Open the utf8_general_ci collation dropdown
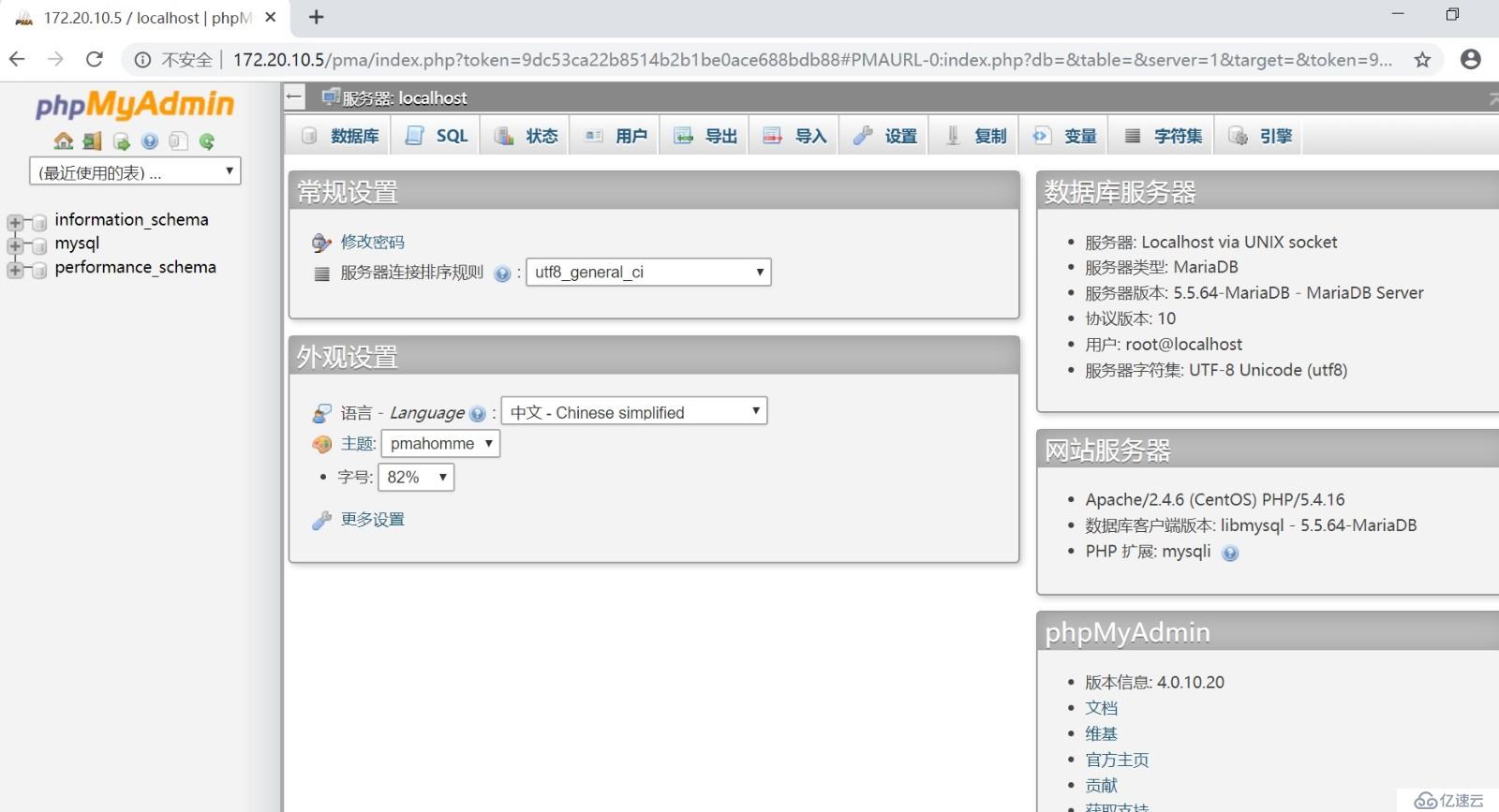The image size is (1499, 812). click(648, 273)
